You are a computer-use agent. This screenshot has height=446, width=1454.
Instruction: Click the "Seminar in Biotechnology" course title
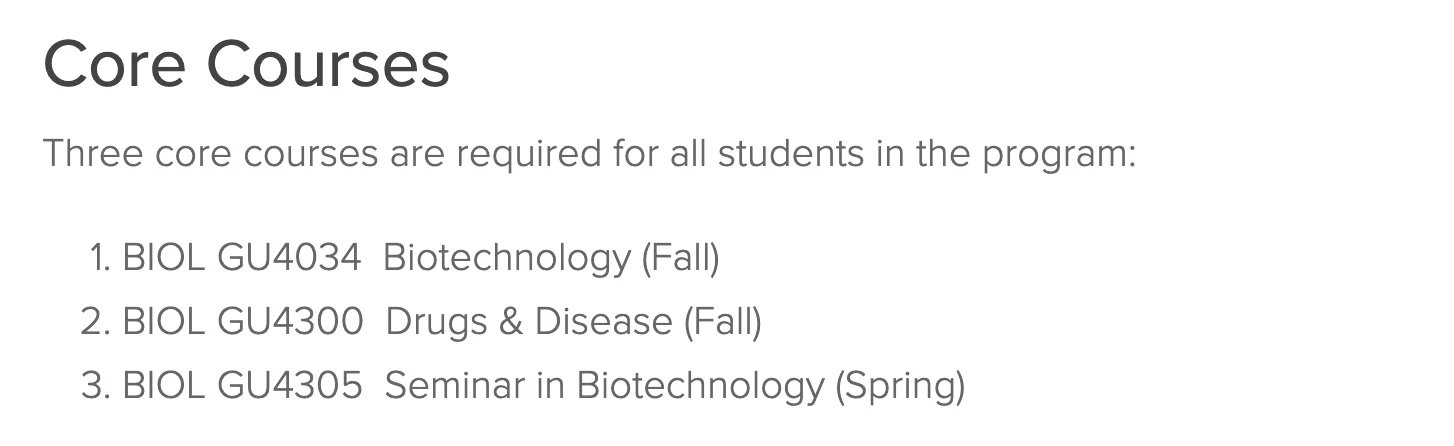(603, 386)
